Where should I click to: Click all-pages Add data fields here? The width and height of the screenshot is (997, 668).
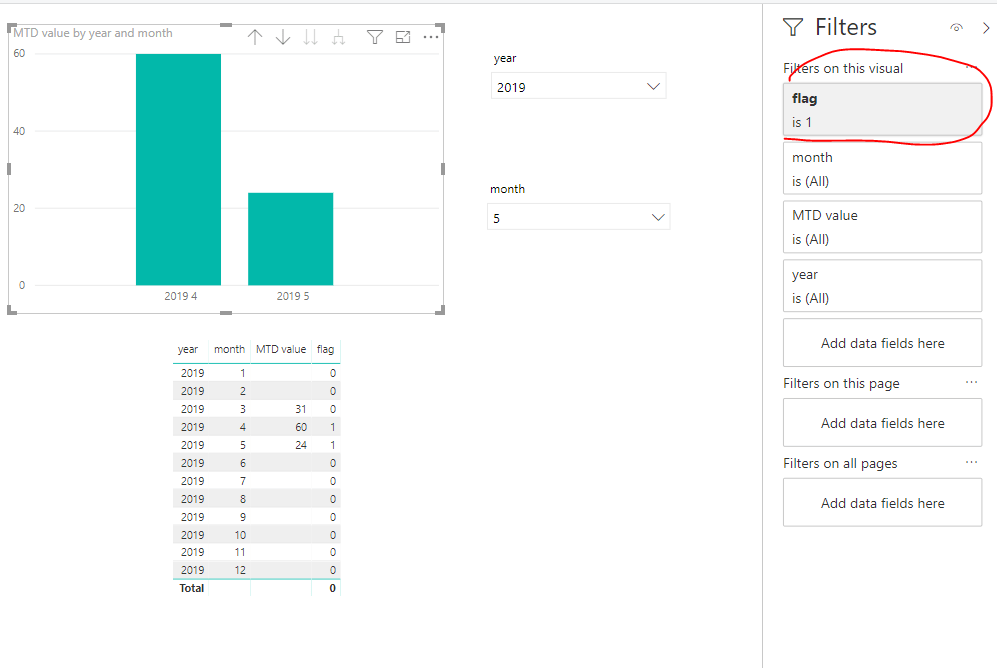click(x=883, y=503)
